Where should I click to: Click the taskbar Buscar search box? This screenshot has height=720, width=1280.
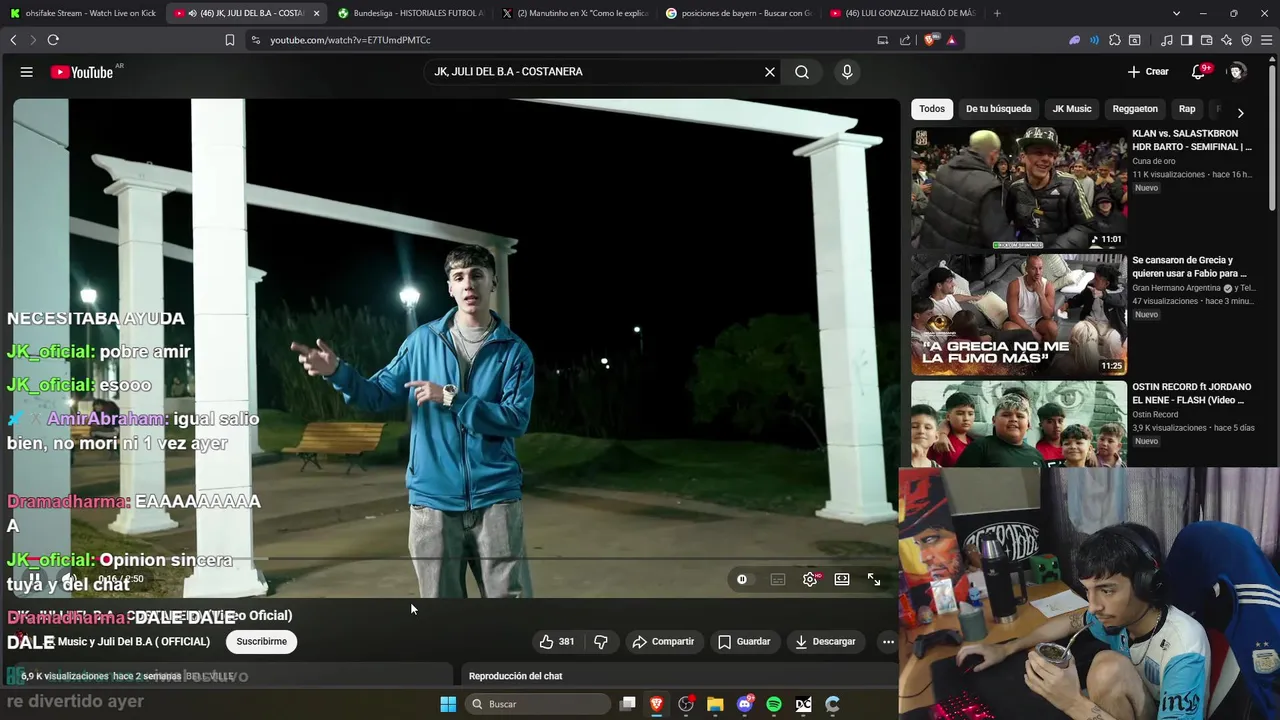[538, 704]
